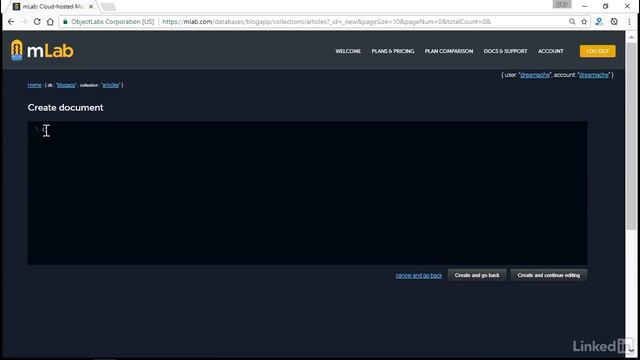
Task: Open the blue person extension icon
Action: 599,22
